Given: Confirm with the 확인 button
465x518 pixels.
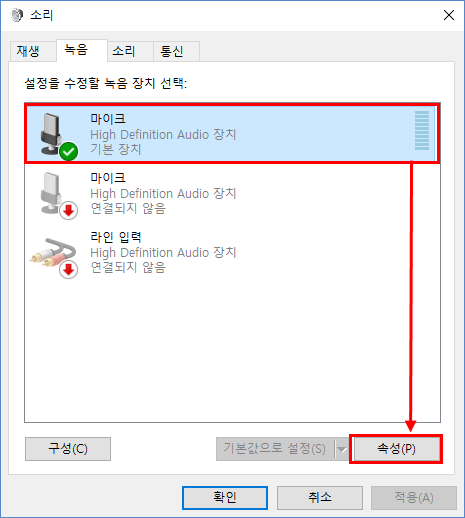Looking at the screenshot, I should (225, 498).
